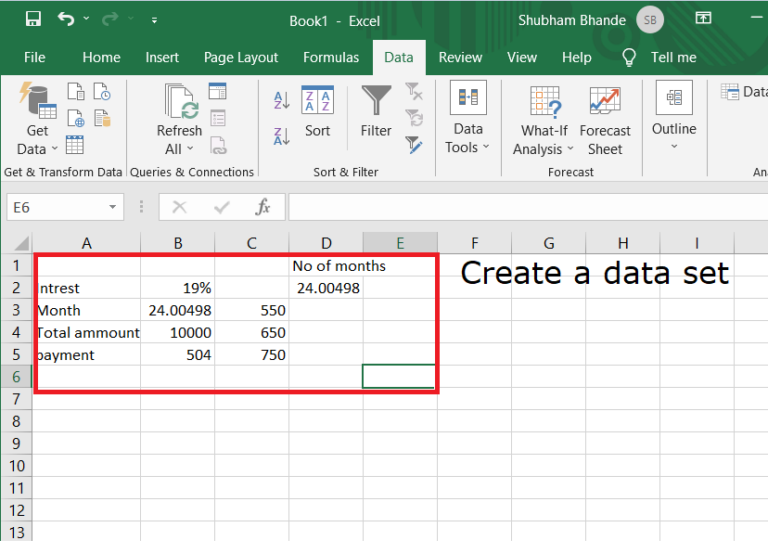Screen dimensions: 768x553
Task: Click the Forecast Sheet icon
Action: pos(605,121)
